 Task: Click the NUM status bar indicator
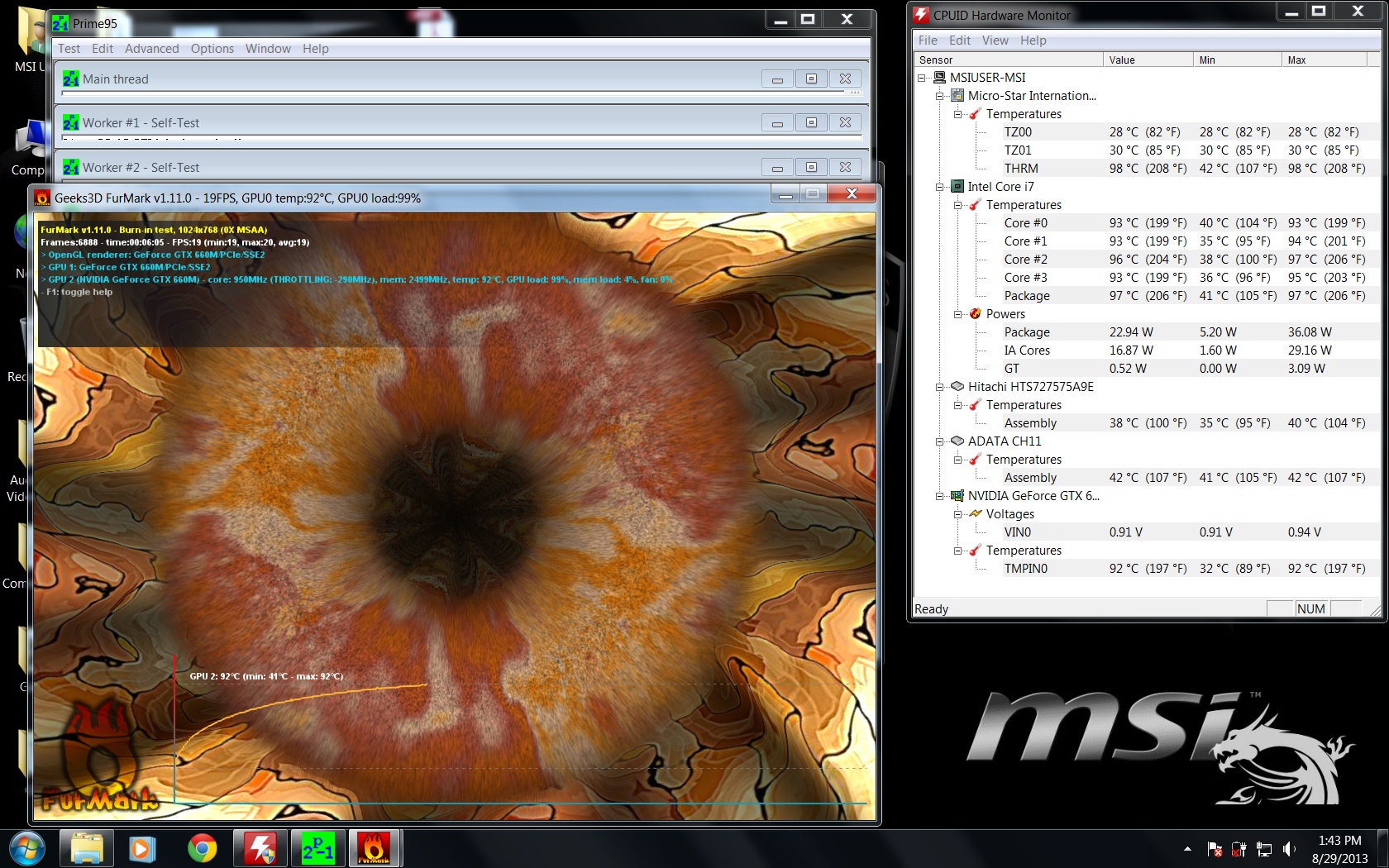[1311, 608]
